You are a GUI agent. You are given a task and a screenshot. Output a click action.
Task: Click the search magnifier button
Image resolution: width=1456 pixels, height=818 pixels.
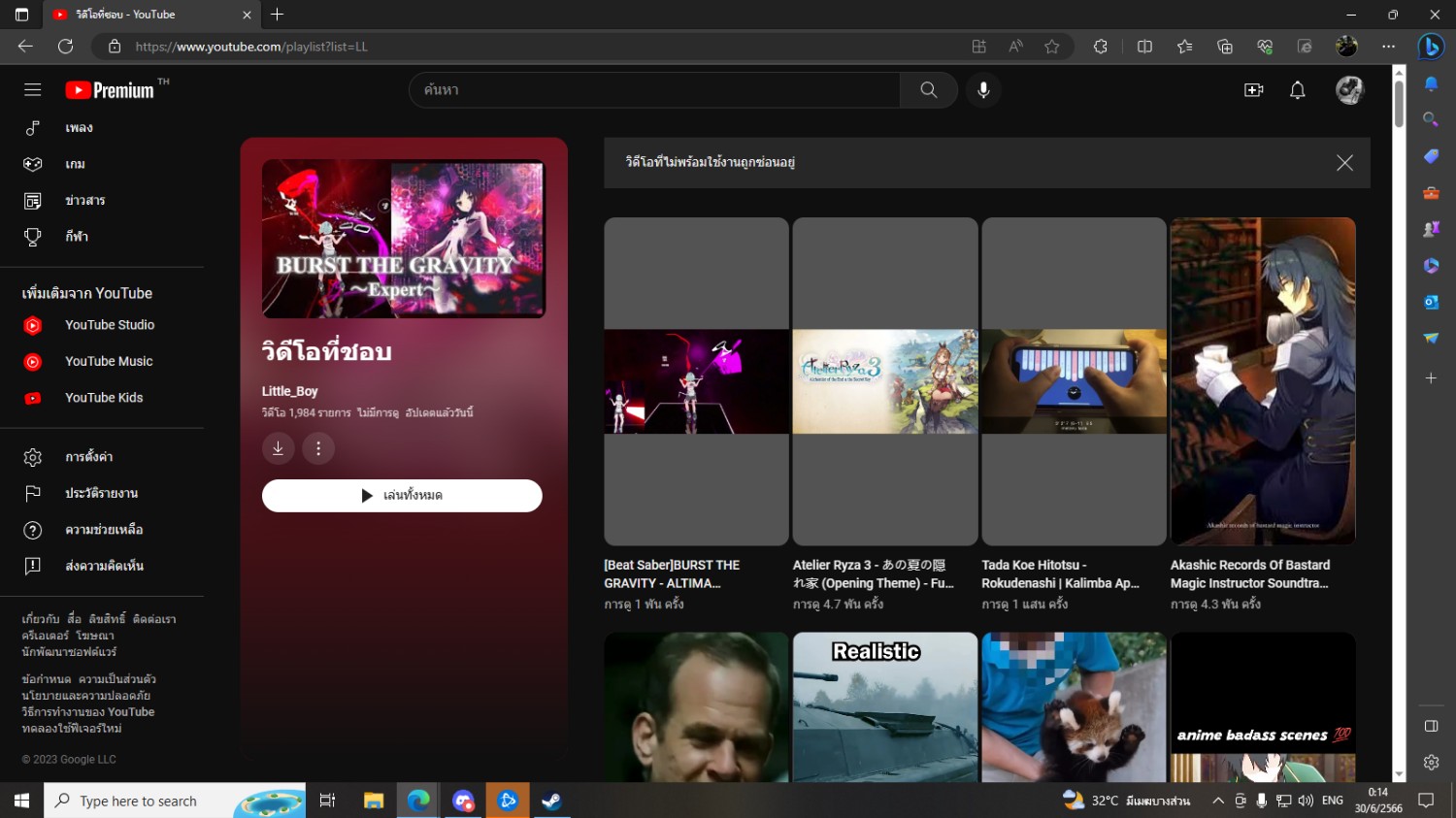[x=929, y=90]
